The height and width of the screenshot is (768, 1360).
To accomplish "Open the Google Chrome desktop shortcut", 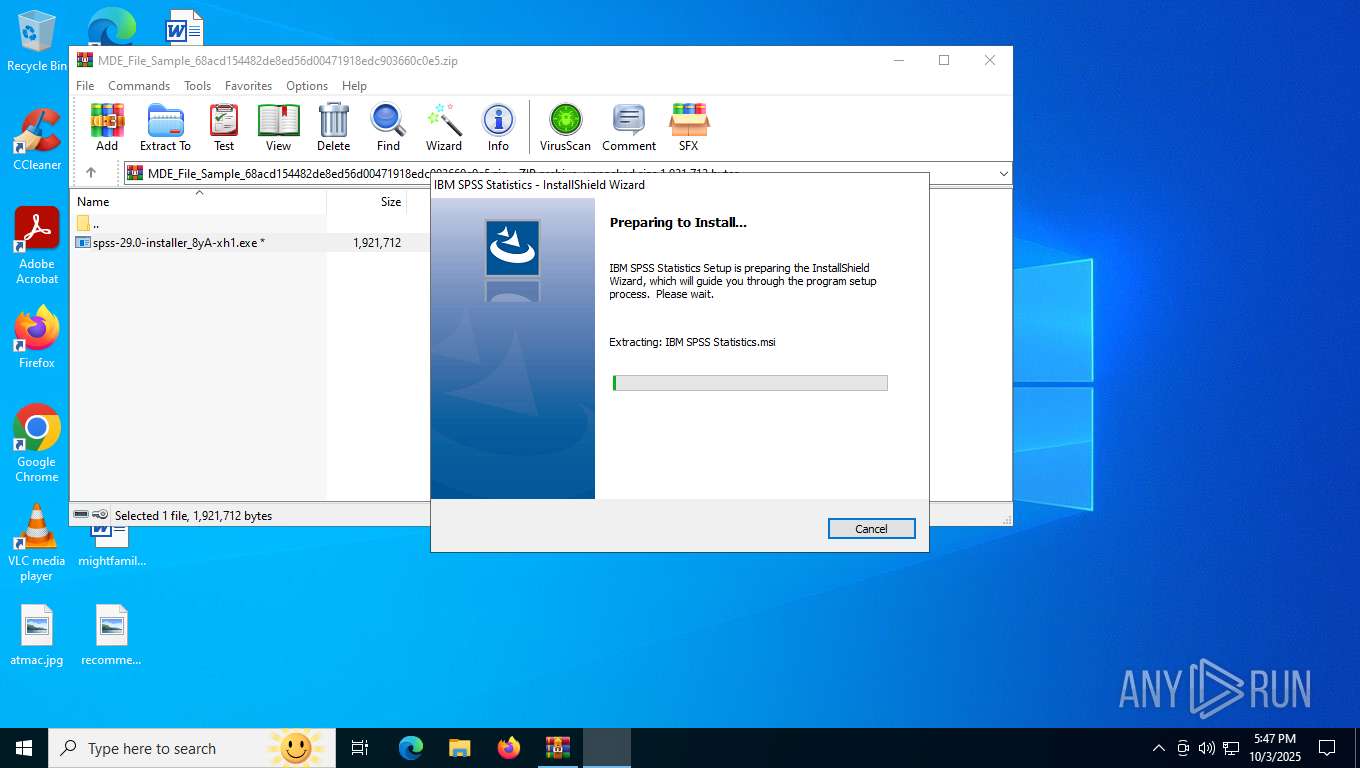I will click(x=37, y=443).
